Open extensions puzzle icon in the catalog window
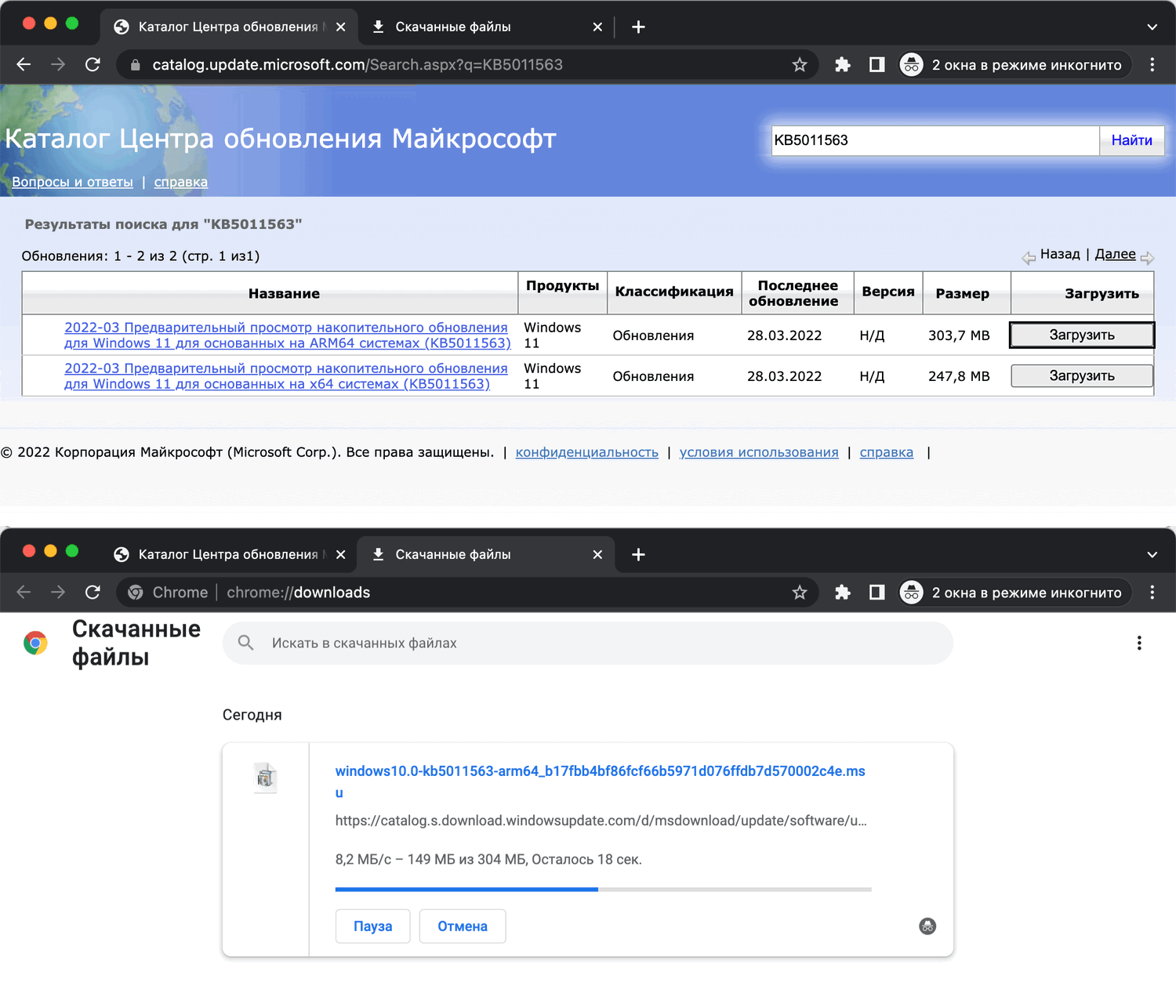 (x=843, y=64)
